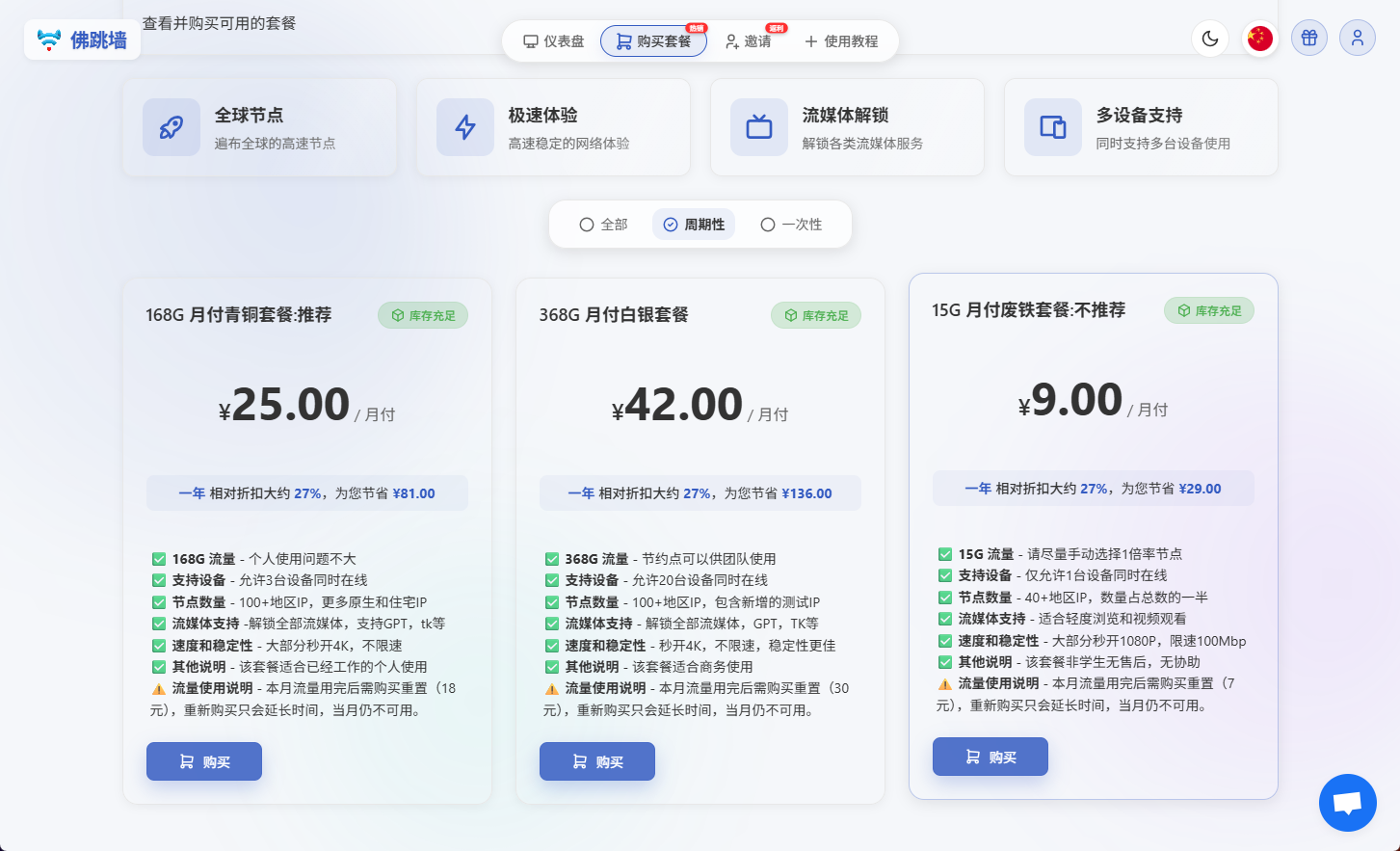Click the 168G 月付青铜套餐:推荐 title
This screenshot has height=851, width=1400.
click(x=239, y=315)
